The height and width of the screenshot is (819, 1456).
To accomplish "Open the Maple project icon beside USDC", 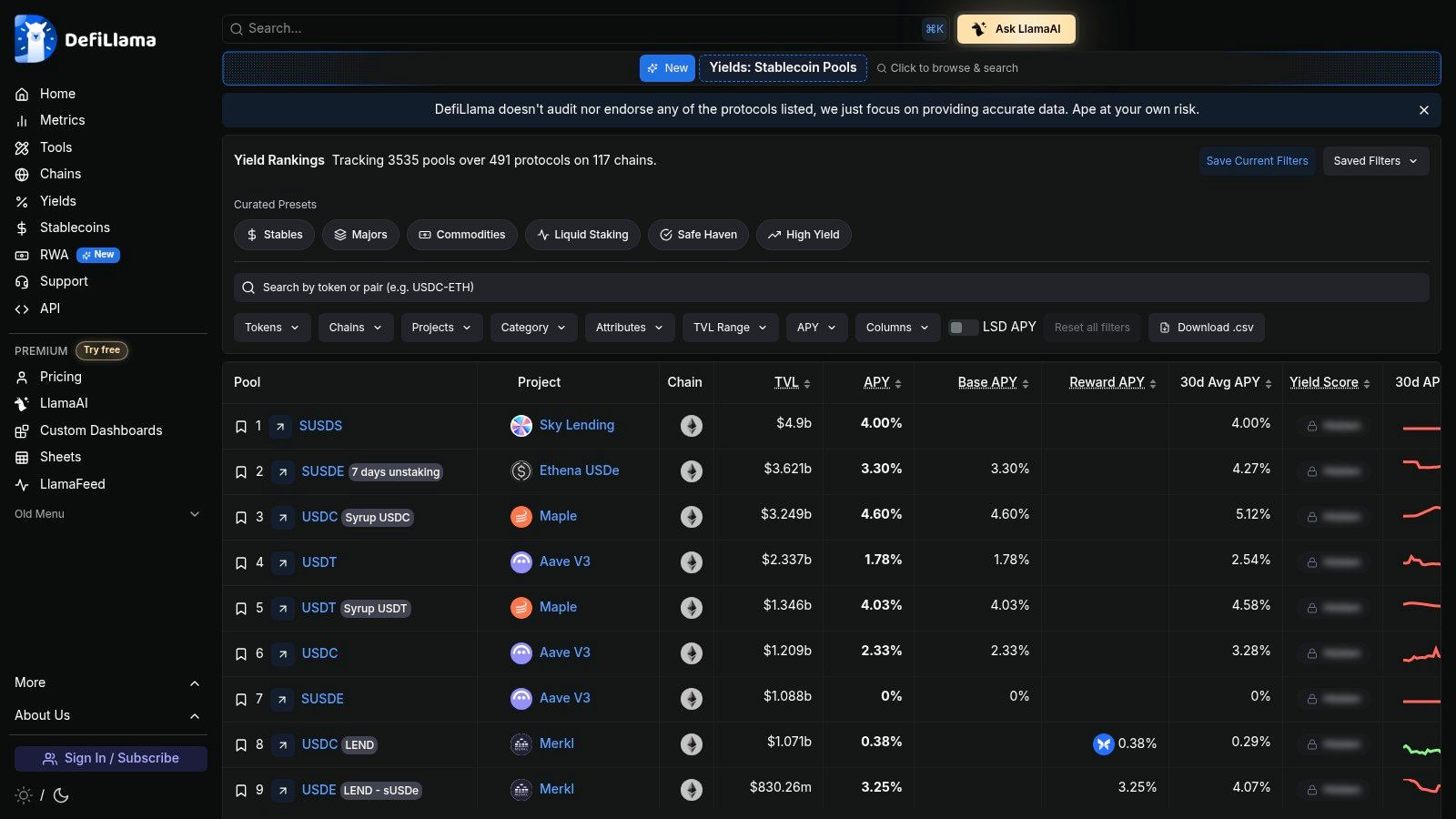I will pyautogui.click(x=521, y=516).
